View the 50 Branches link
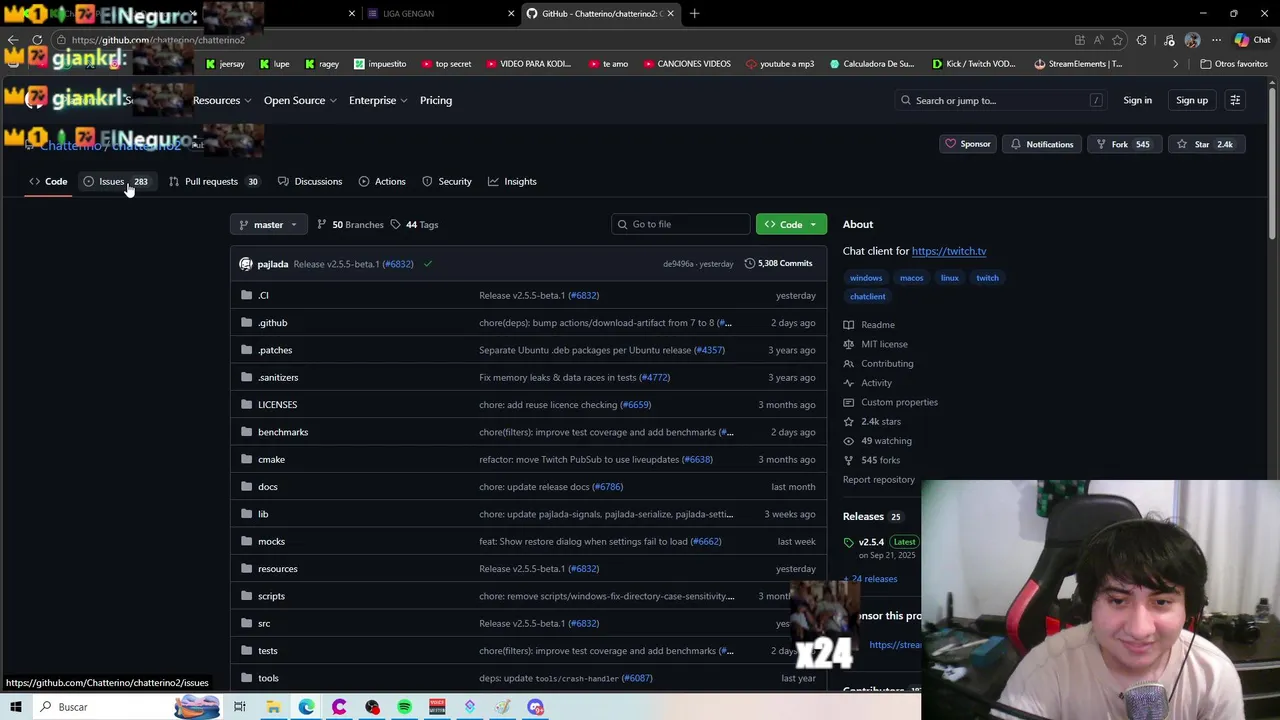This screenshot has width=1280, height=720. [x=350, y=224]
